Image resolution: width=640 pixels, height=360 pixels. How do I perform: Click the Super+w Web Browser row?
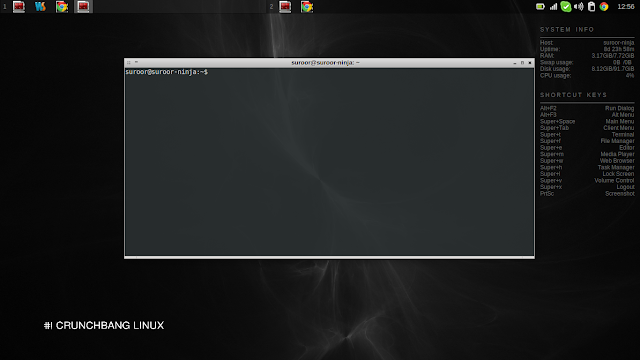point(587,161)
